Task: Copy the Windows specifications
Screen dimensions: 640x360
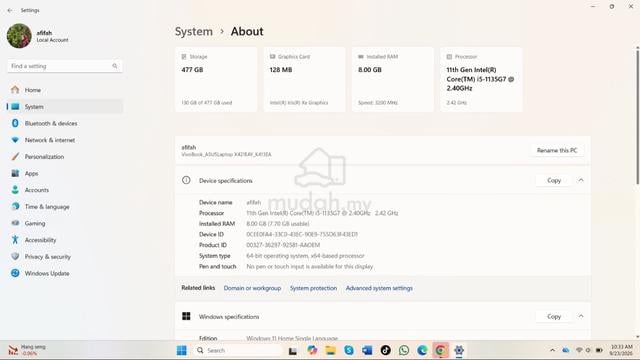Action: pos(554,316)
